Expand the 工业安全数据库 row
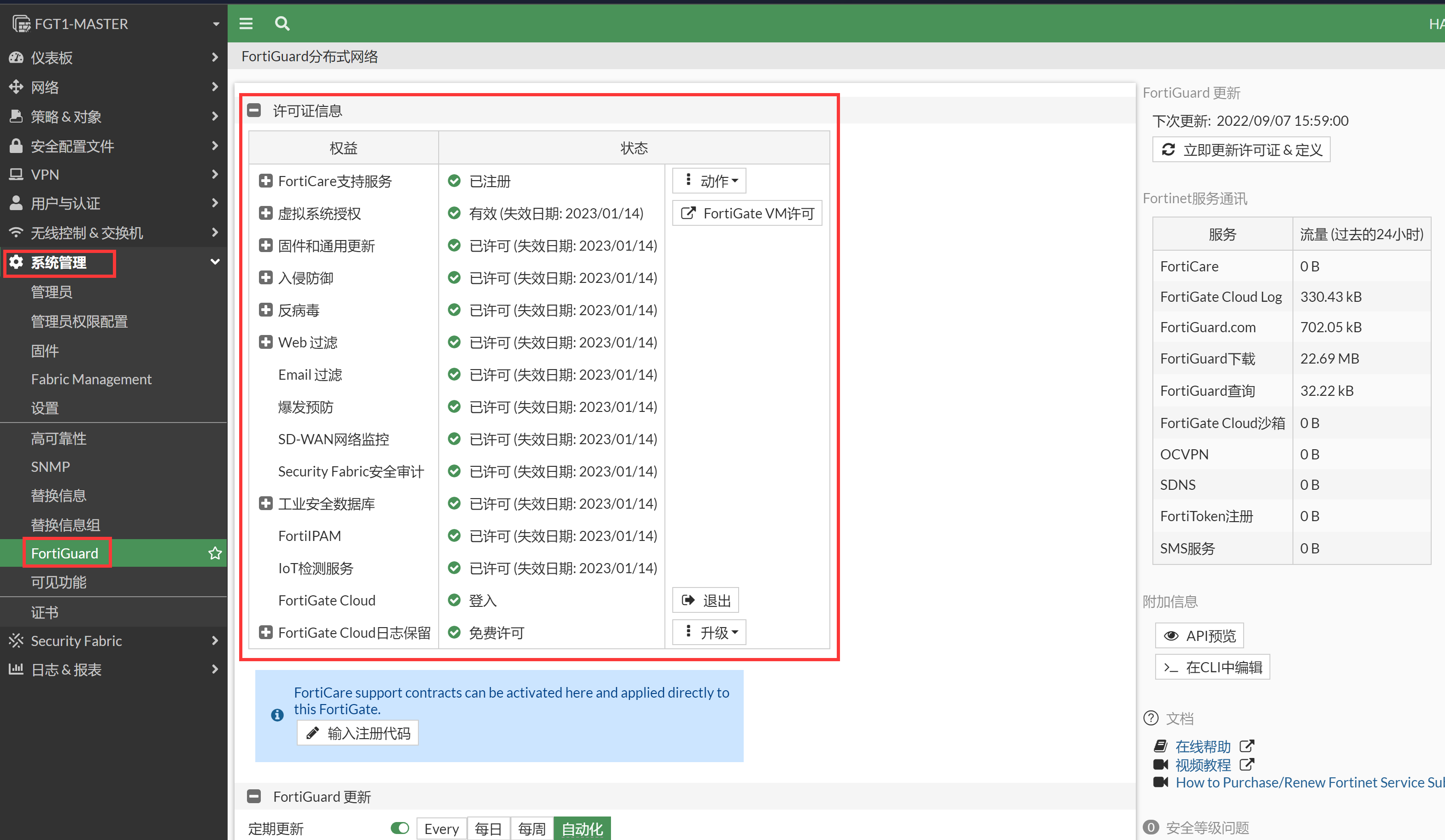The image size is (1445, 840). [x=265, y=504]
